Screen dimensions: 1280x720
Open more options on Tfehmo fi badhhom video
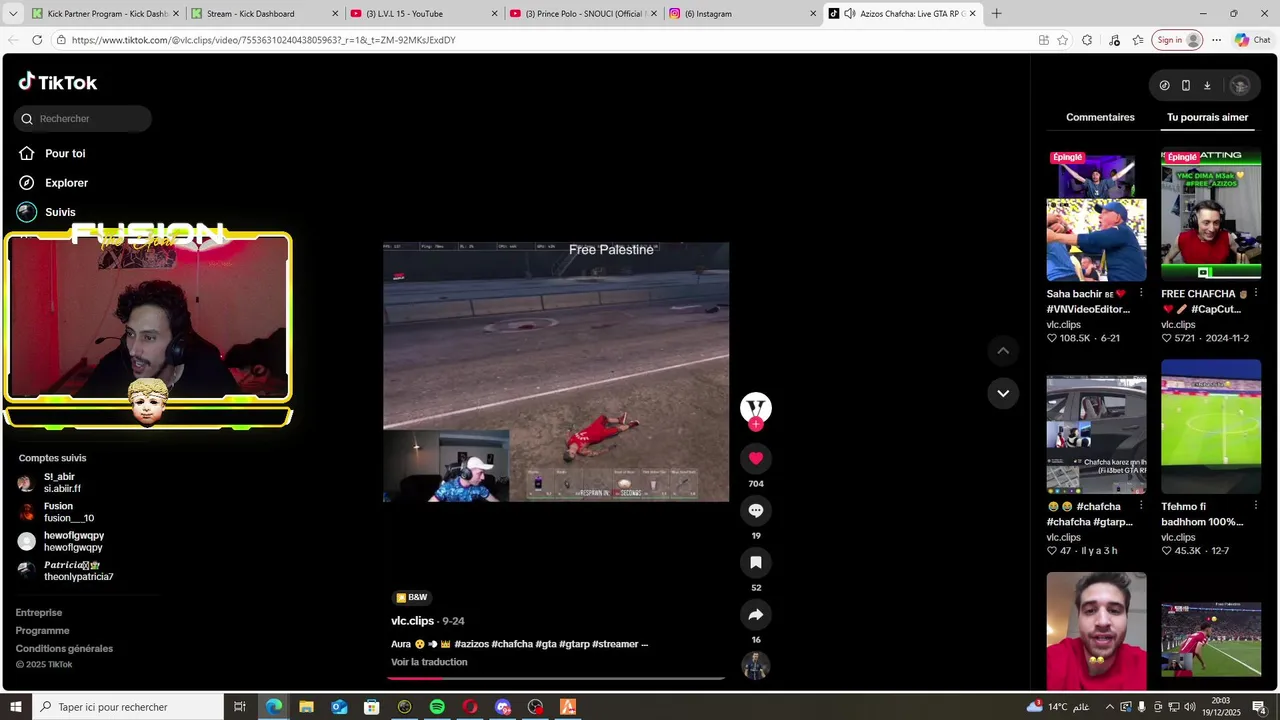click(1256, 506)
